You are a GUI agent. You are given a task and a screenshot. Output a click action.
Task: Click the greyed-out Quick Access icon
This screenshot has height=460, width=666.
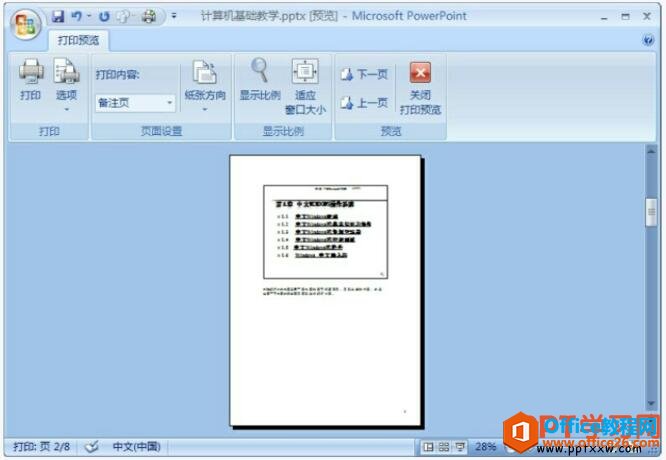124,17
